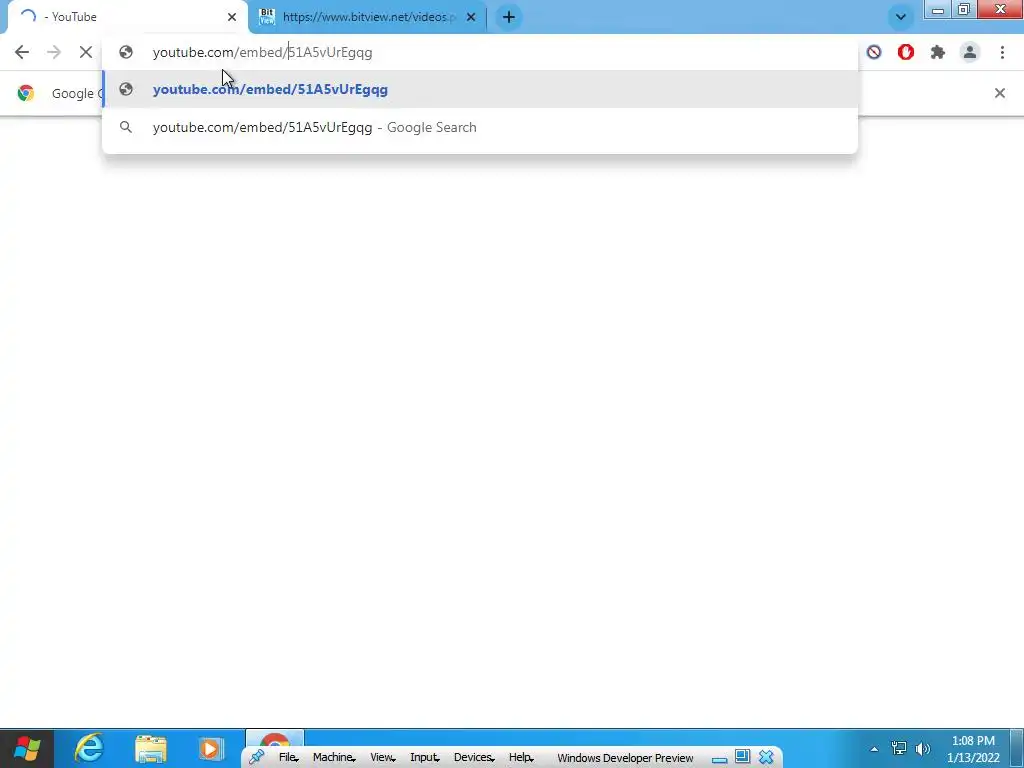Click the Chrome taskbar button
This screenshot has height=768, width=1024.
click(x=274, y=741)
